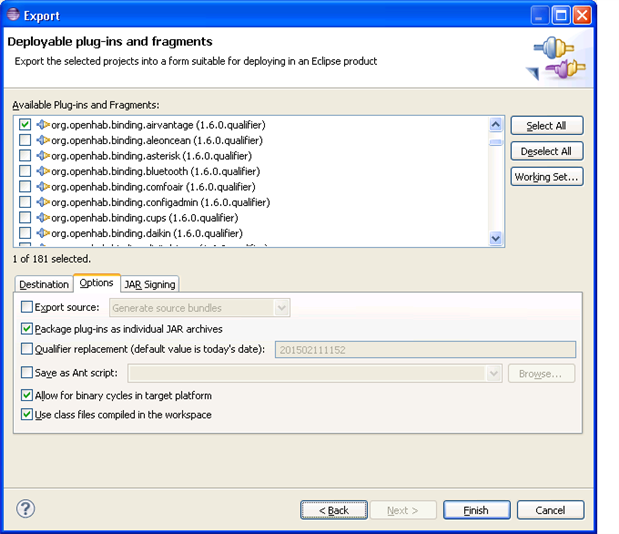Uncheck the org.openhab.binding.airvantage checkbox

25,124
